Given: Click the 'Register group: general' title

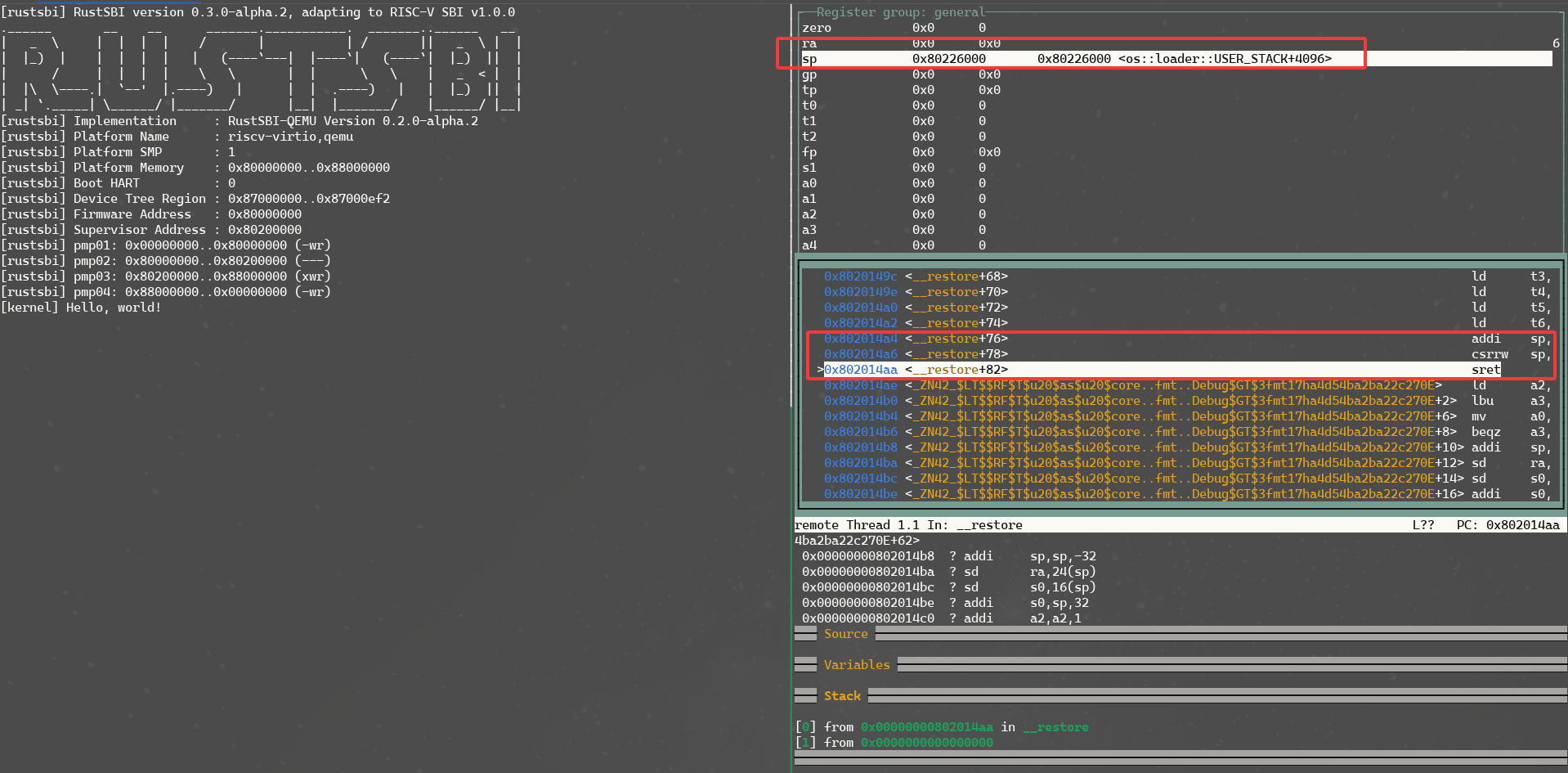Looking at the screenshot, I should click(900, 12).
